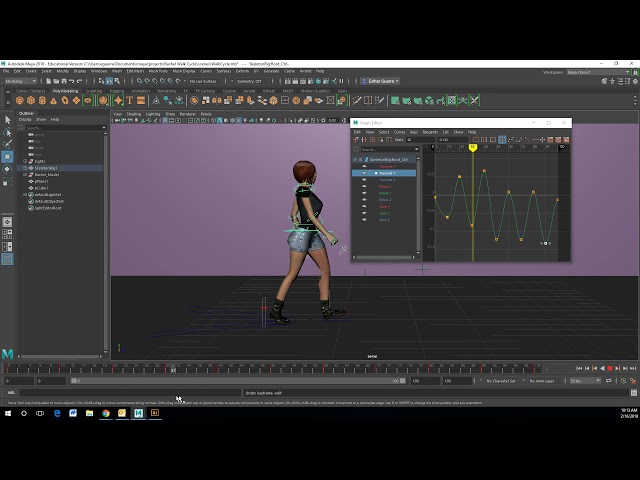Click the polygon cylinder shelf icon

pos(42,100)
